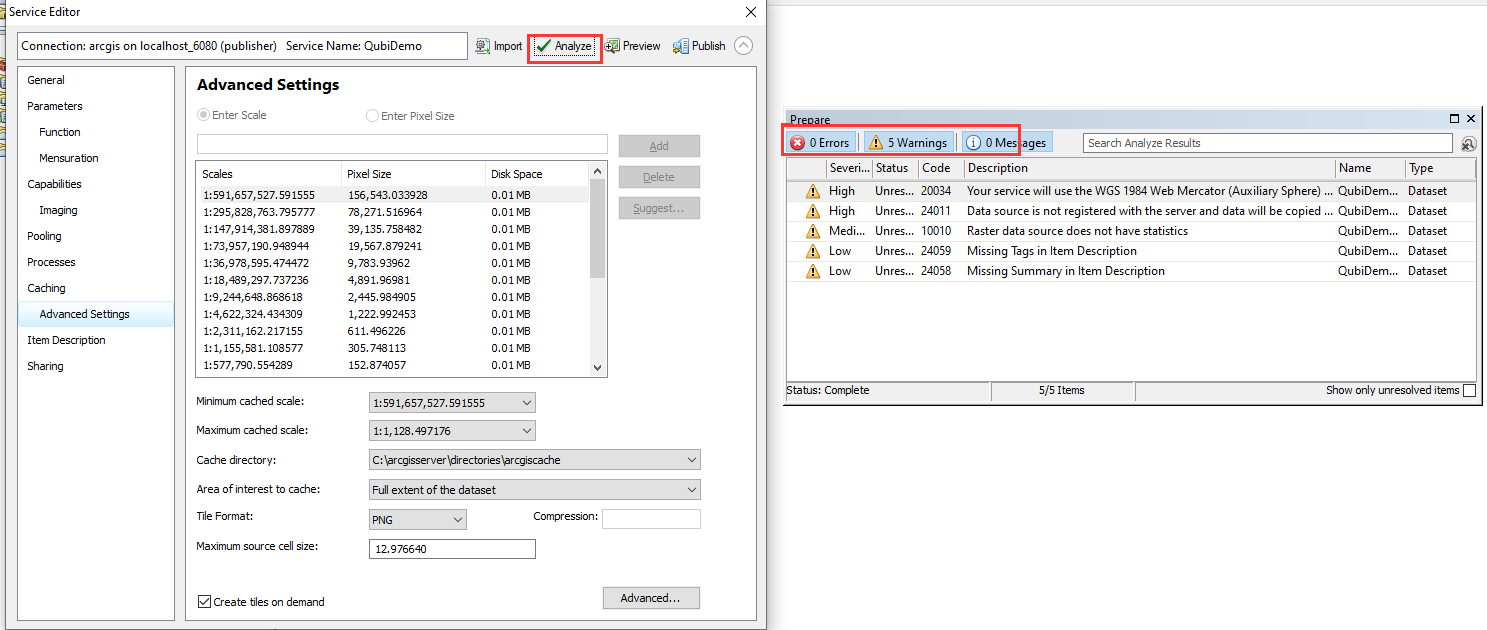Select the Enter Pixel Size radio button
1487x630 pixels.
[x=373, y=116]
